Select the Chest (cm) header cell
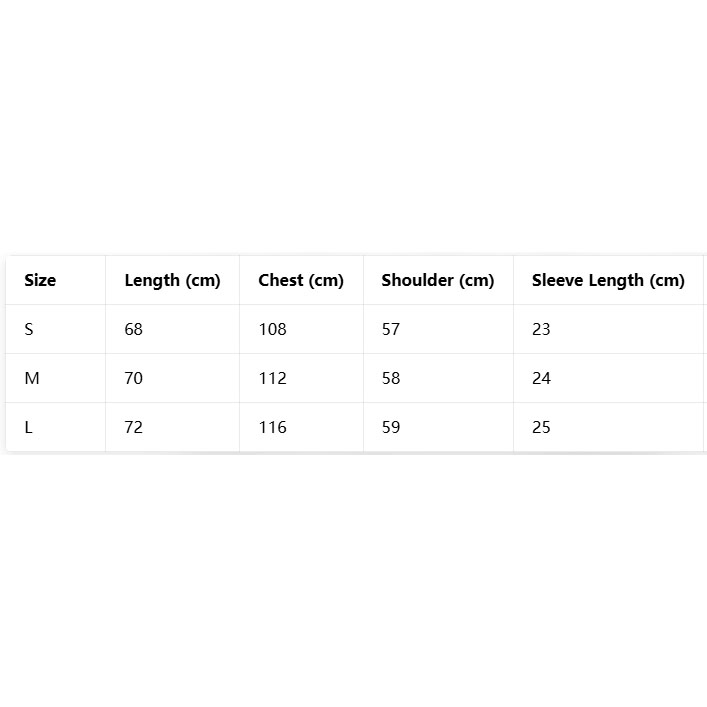 pyautogui.click(x=301, y=280)
